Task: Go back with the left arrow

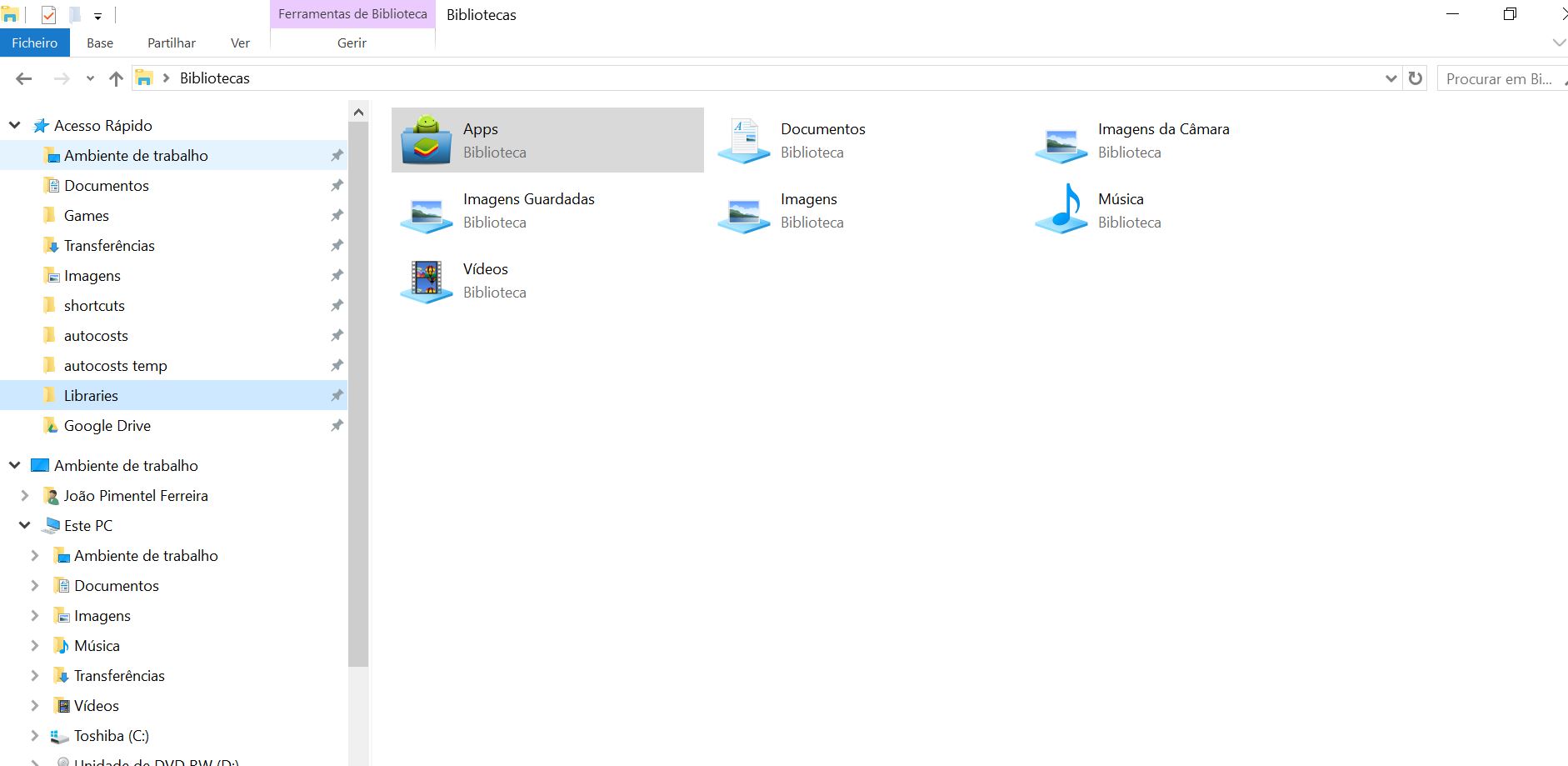Action: click(23, 78)
